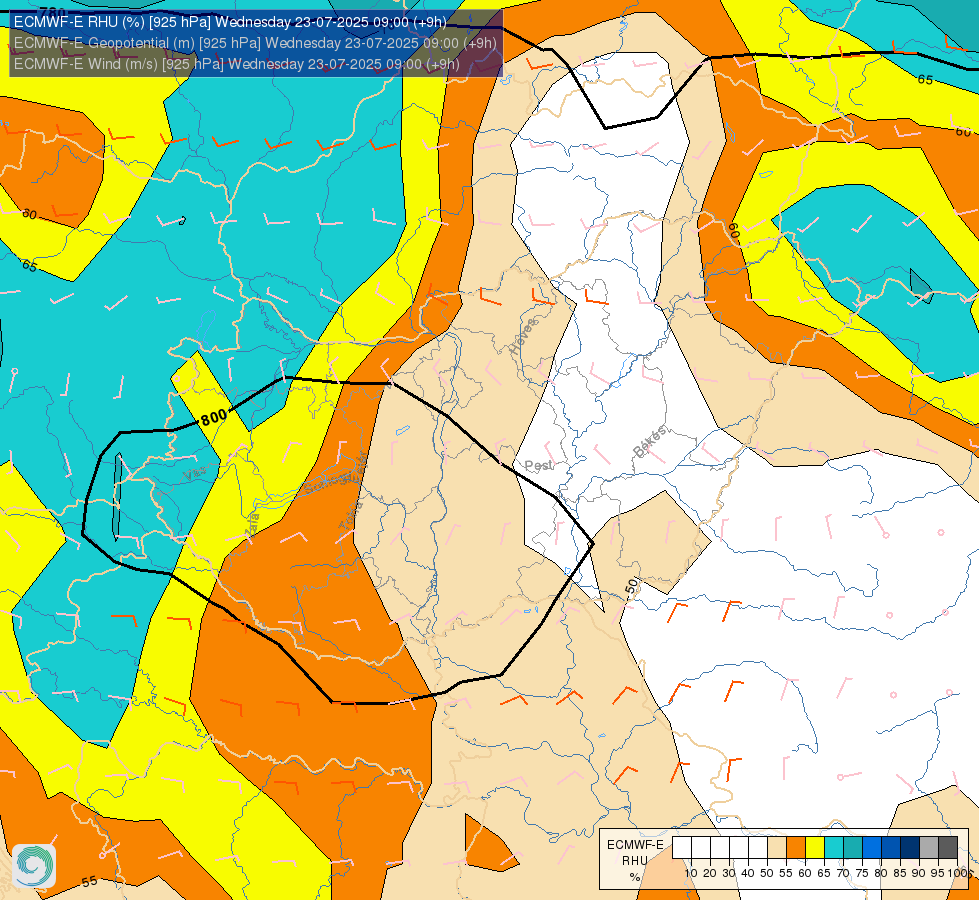Viewport: 979px width, 900px height.
Task: Click the legend title ECMWF-E RHU %
Action: point(636,860)
